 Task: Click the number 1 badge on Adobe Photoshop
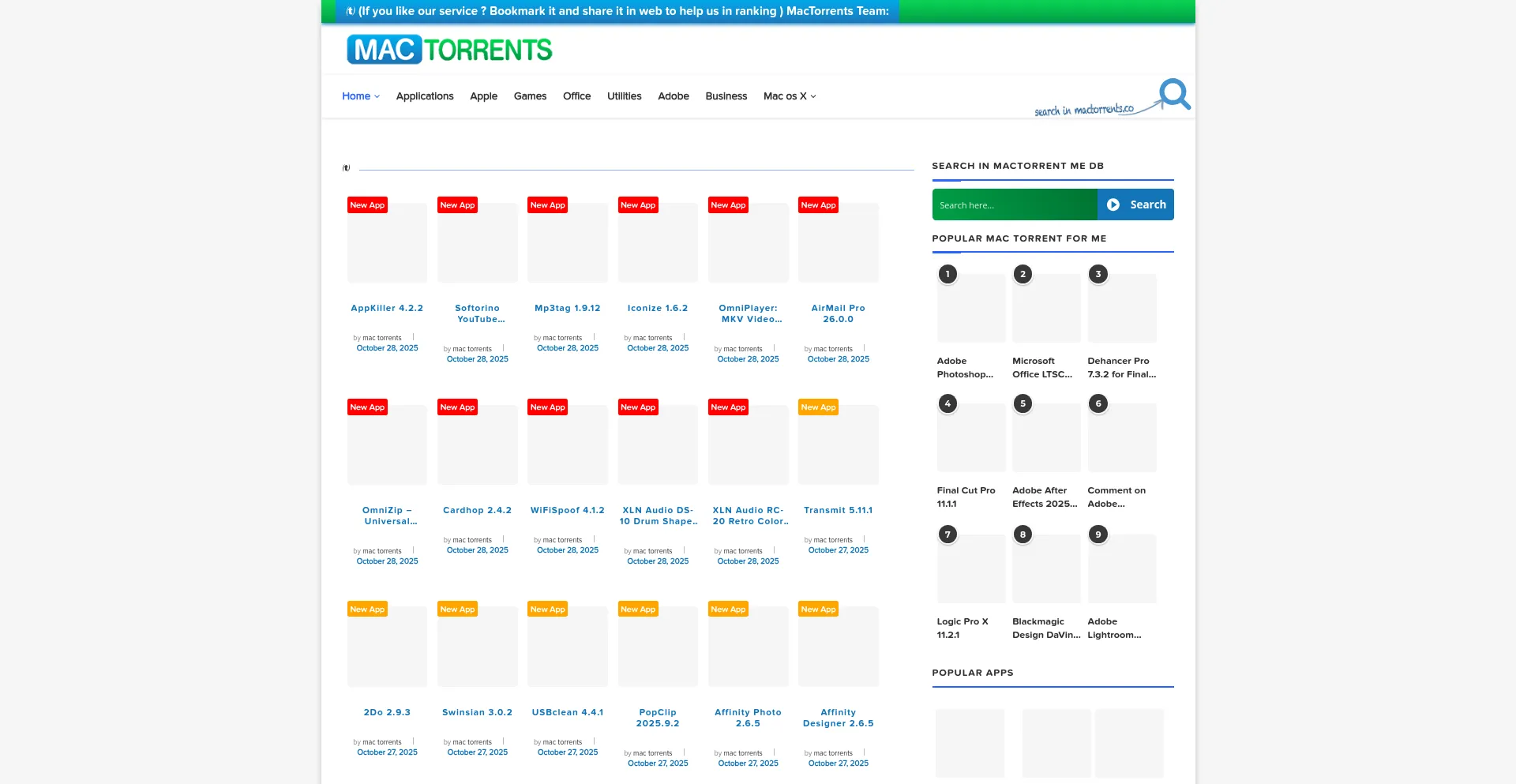(947, 274)
